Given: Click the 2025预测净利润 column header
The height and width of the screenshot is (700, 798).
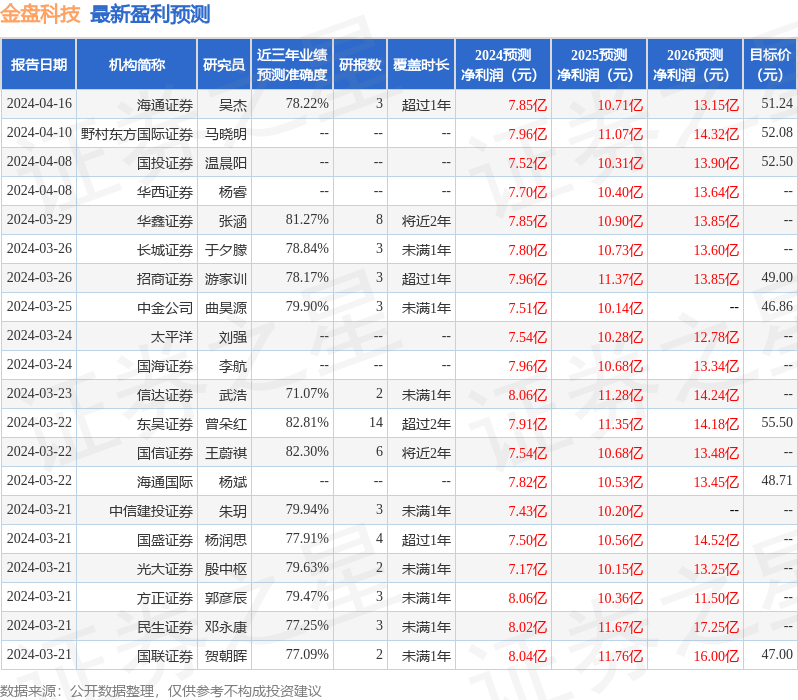Looking at the screenshot, I should 599,65.
